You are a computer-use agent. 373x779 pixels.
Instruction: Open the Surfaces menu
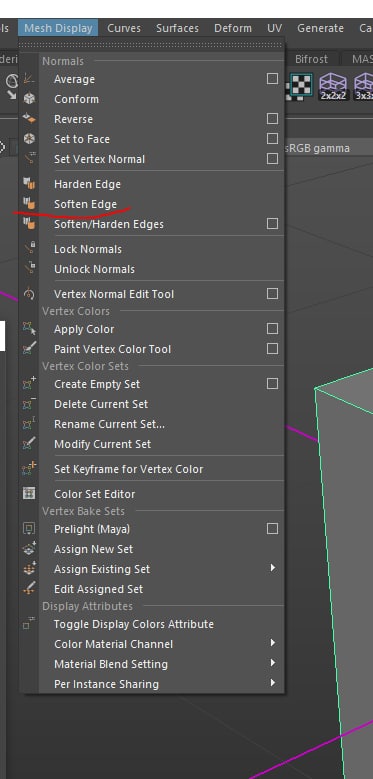pos(177,28)
